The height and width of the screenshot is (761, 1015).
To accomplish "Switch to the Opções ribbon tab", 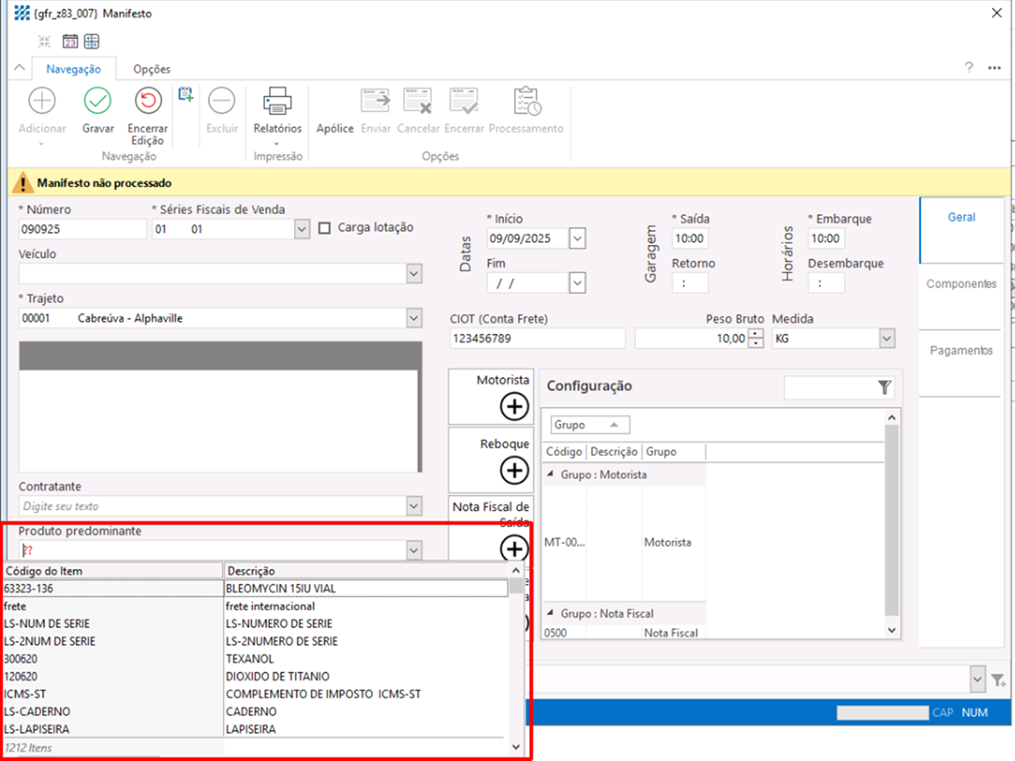I will [x=152, y=69].
